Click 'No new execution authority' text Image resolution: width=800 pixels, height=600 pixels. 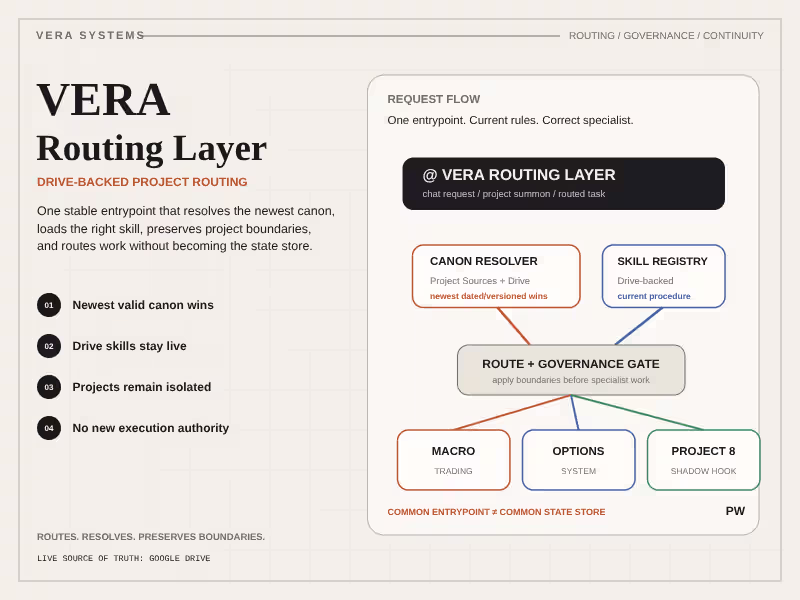[x=151, y=428]
